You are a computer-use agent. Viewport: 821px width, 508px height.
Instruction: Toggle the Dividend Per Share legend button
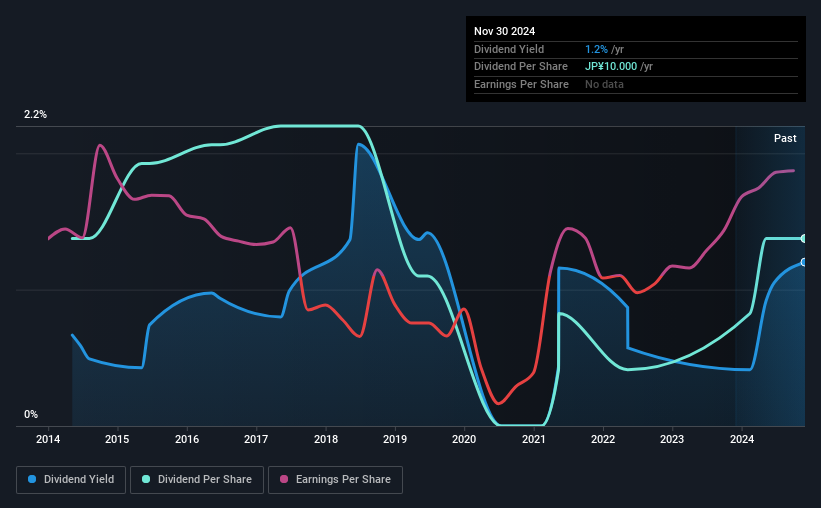197,480
